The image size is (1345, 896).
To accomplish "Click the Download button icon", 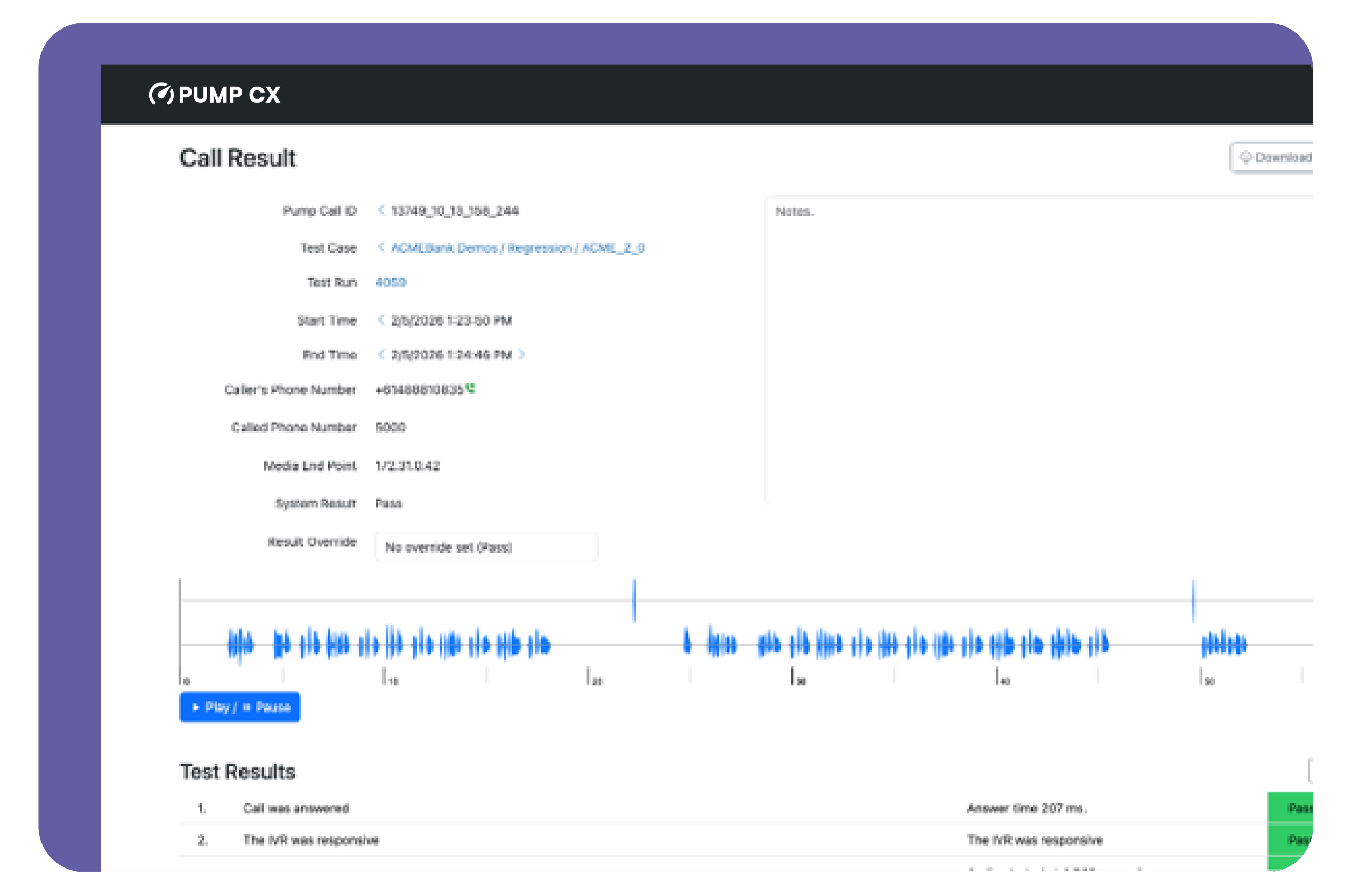I will tap(1246, 157).
